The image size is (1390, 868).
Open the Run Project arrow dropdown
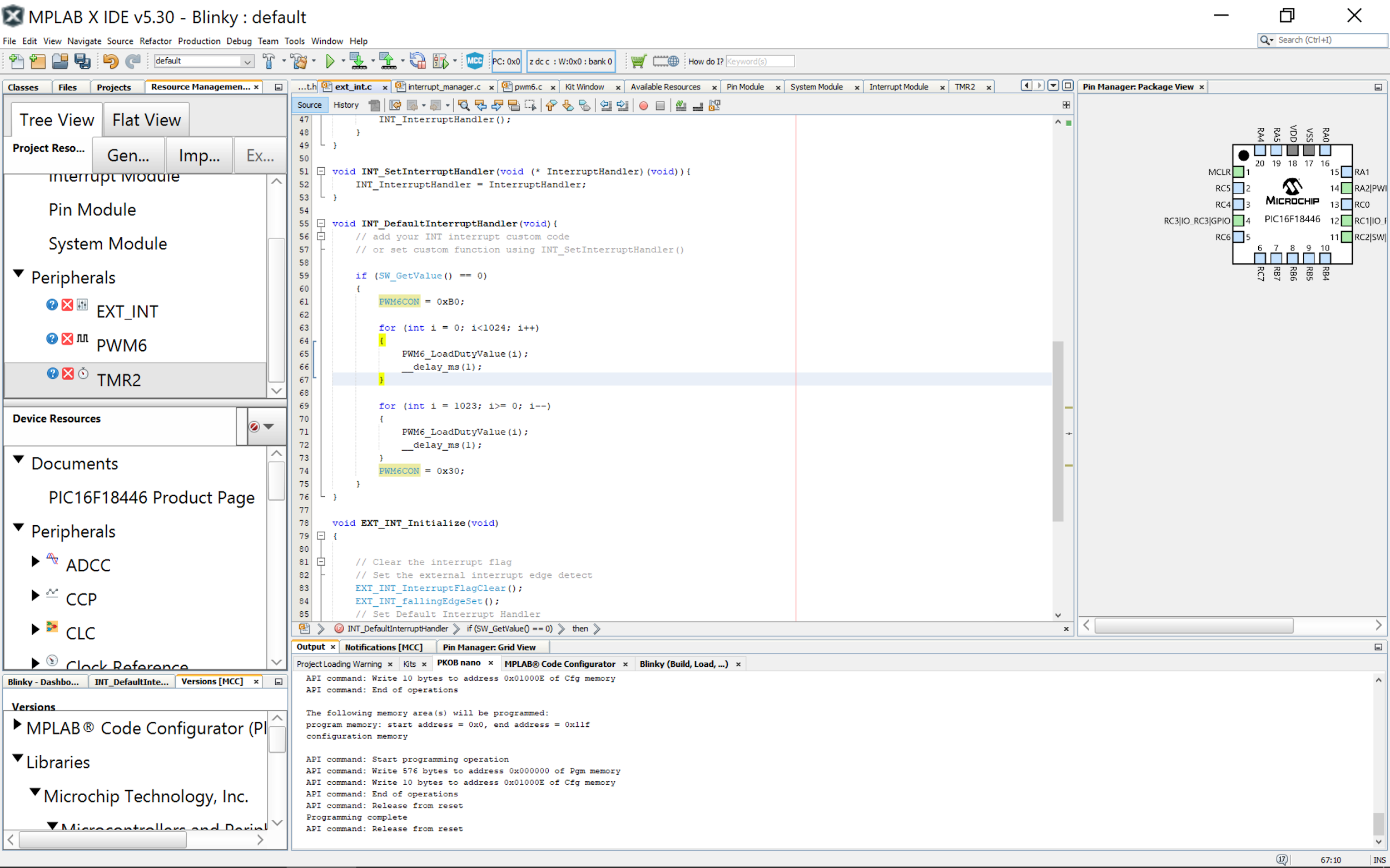click(x=344, y=61)
